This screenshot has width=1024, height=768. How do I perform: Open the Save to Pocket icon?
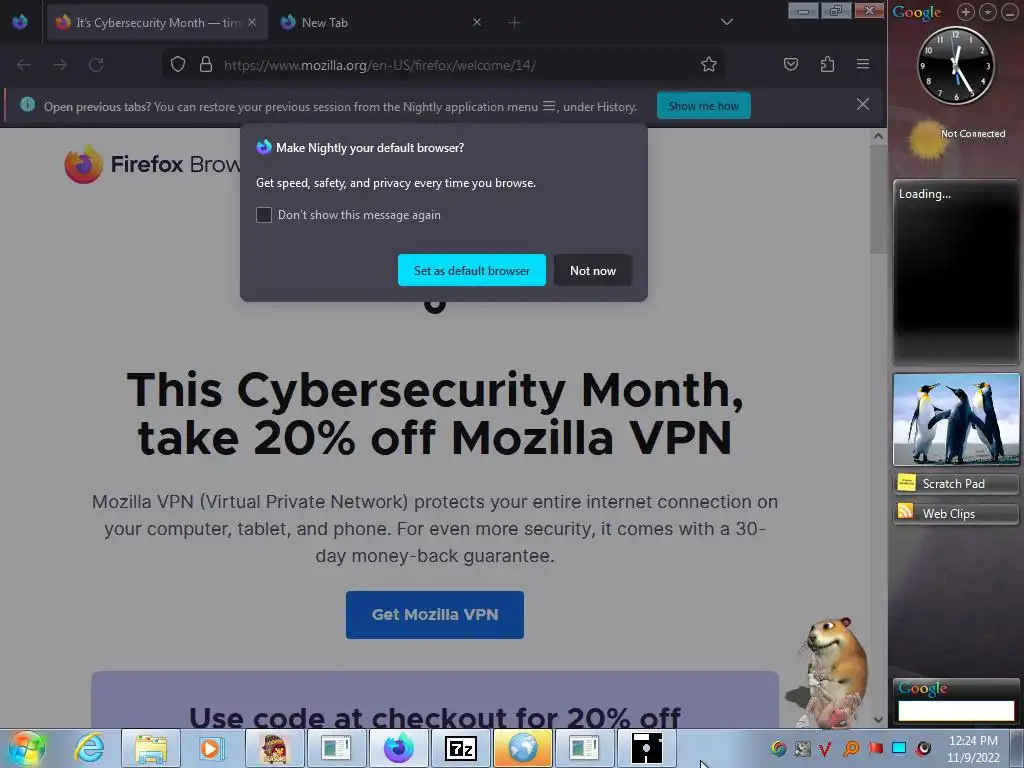(x=791, y=64)
